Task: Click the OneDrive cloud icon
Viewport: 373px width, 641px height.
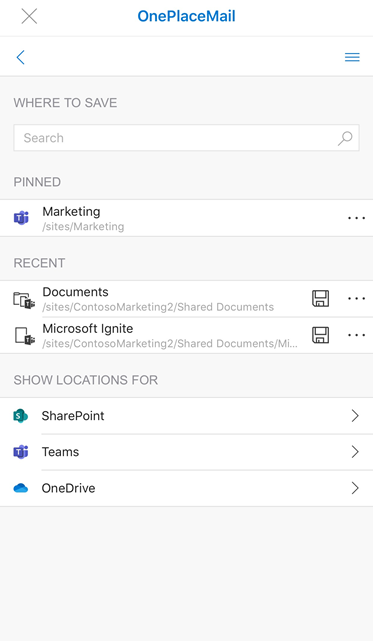Action: [20, 488]
